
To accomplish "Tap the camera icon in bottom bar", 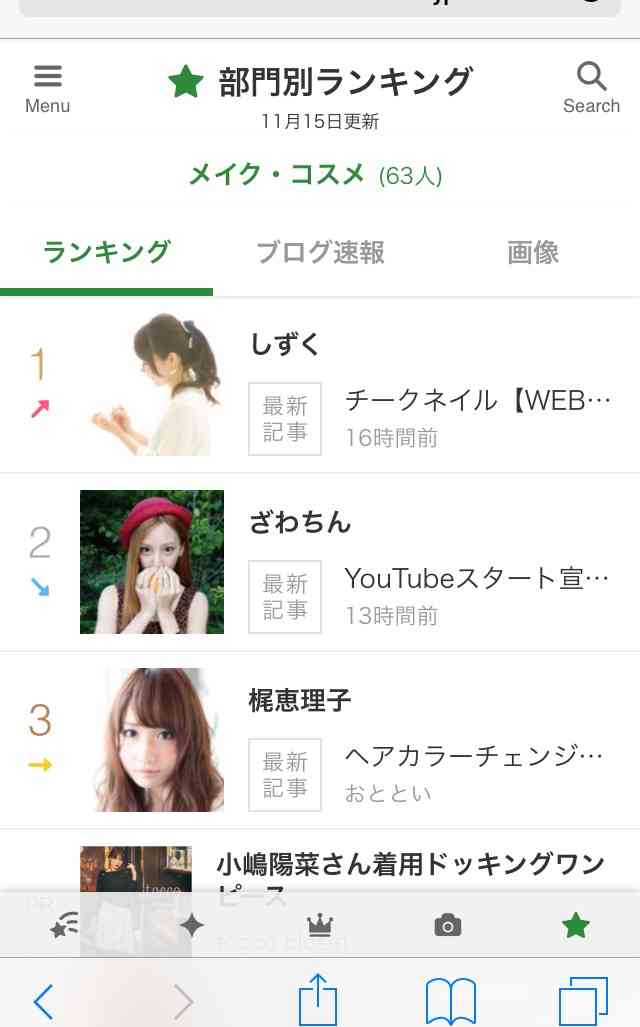I will coord(447,925).
